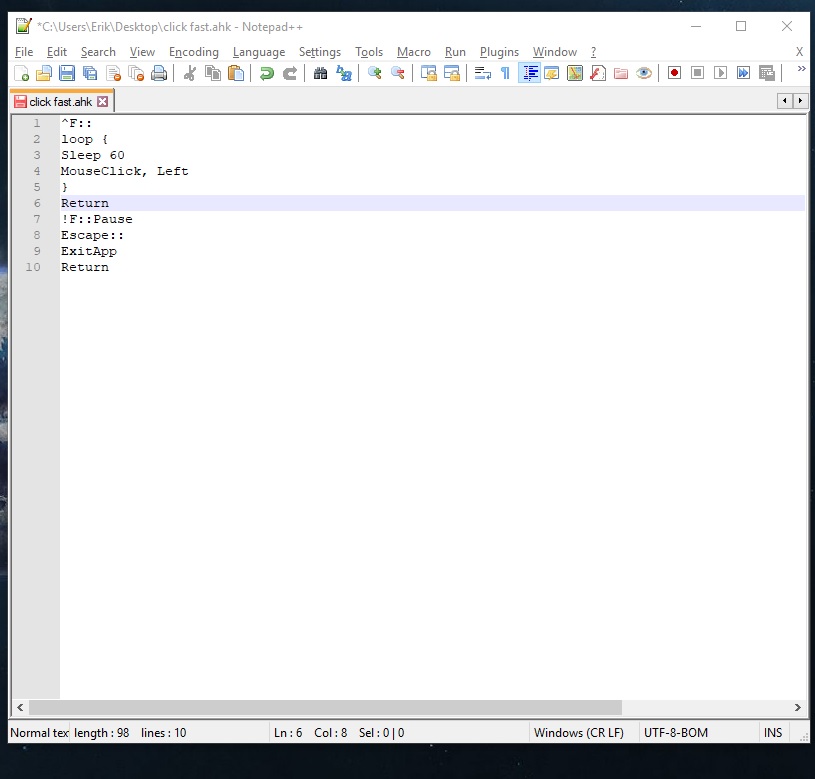The image size is (815, 779).
Task: Open the Edit menu
Action: click(x=57, y=52)
